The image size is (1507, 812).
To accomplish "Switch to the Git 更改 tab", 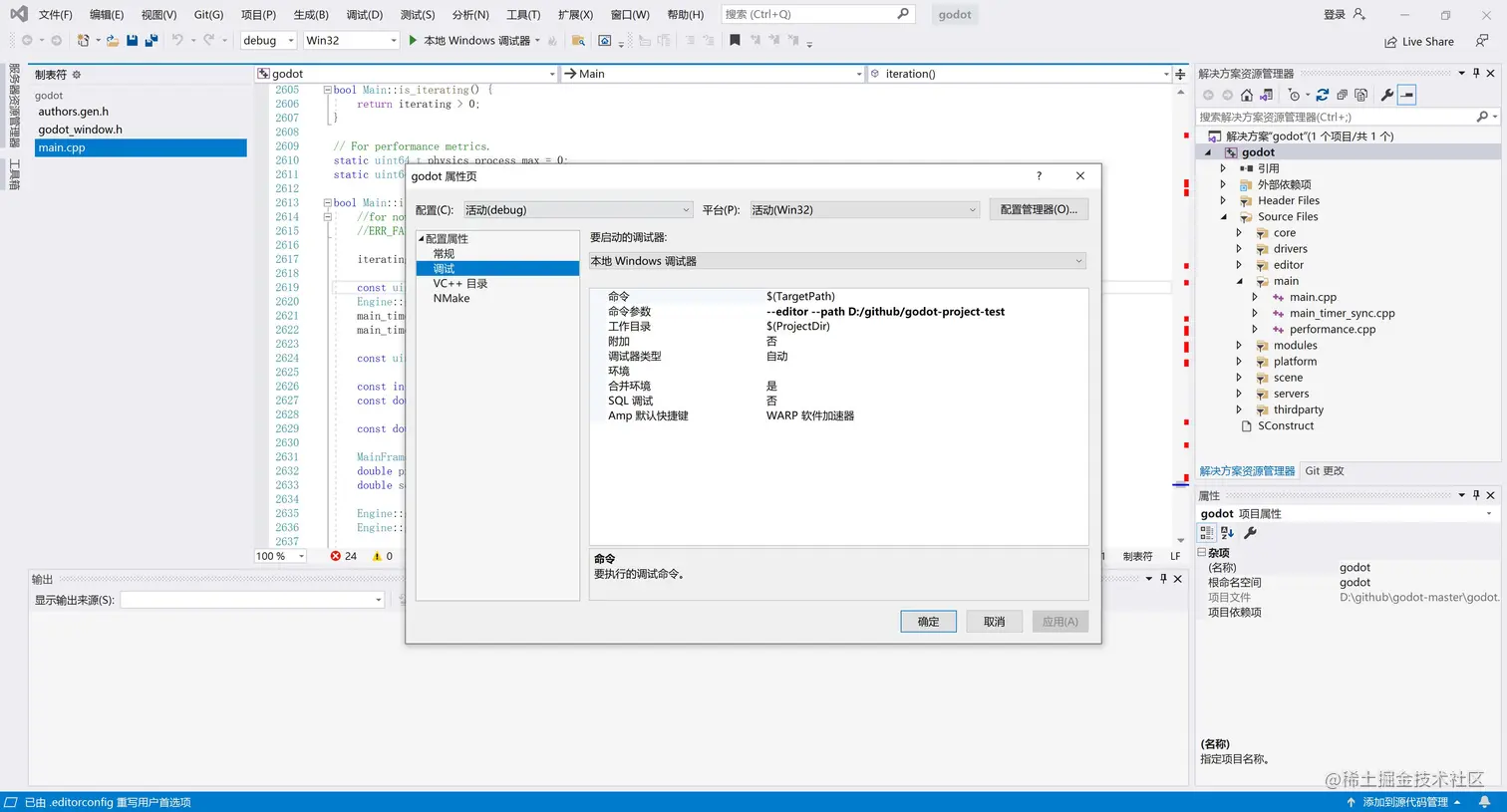I will tap(1325, 471).
